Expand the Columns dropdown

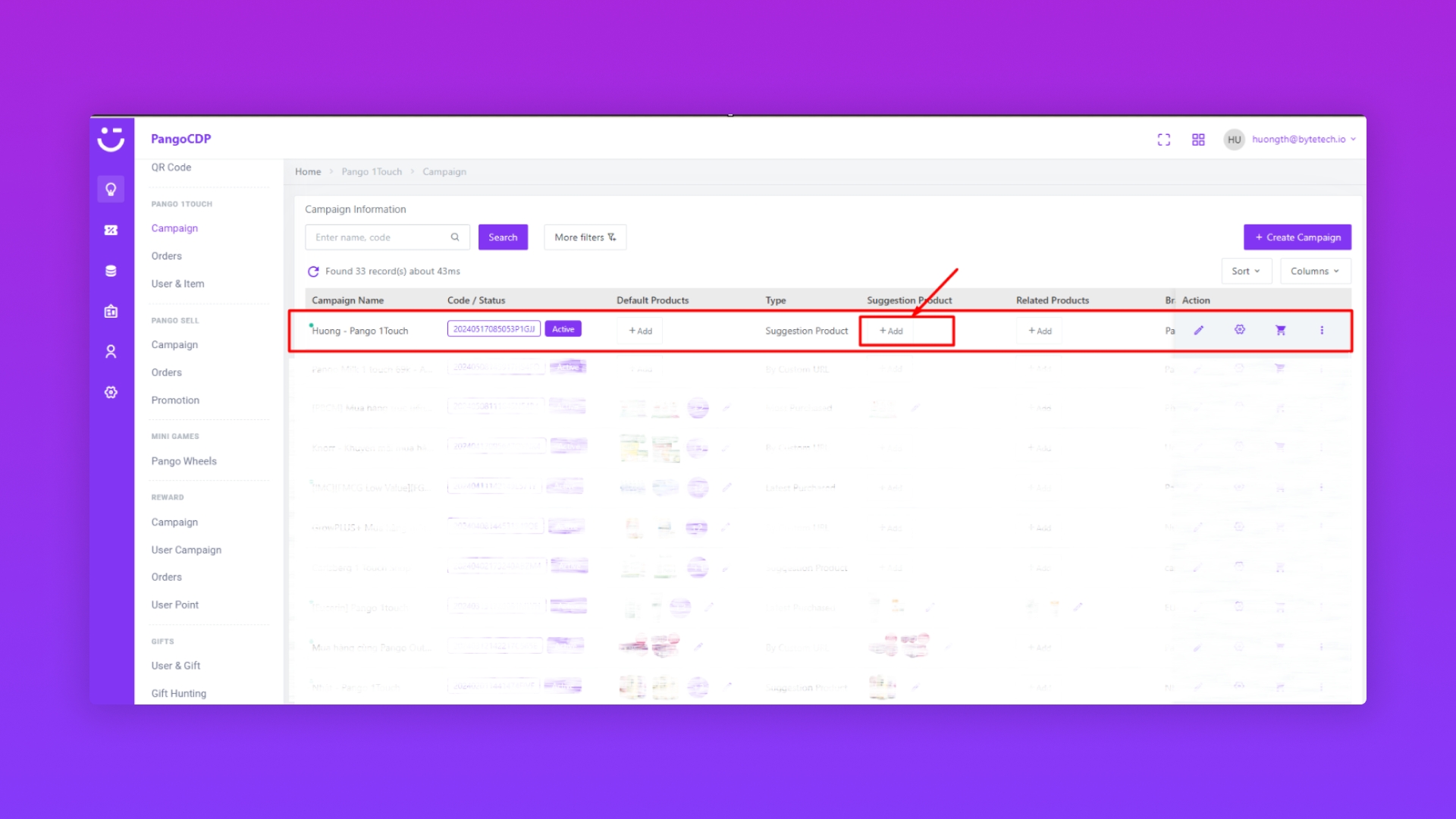(1315, 271)
